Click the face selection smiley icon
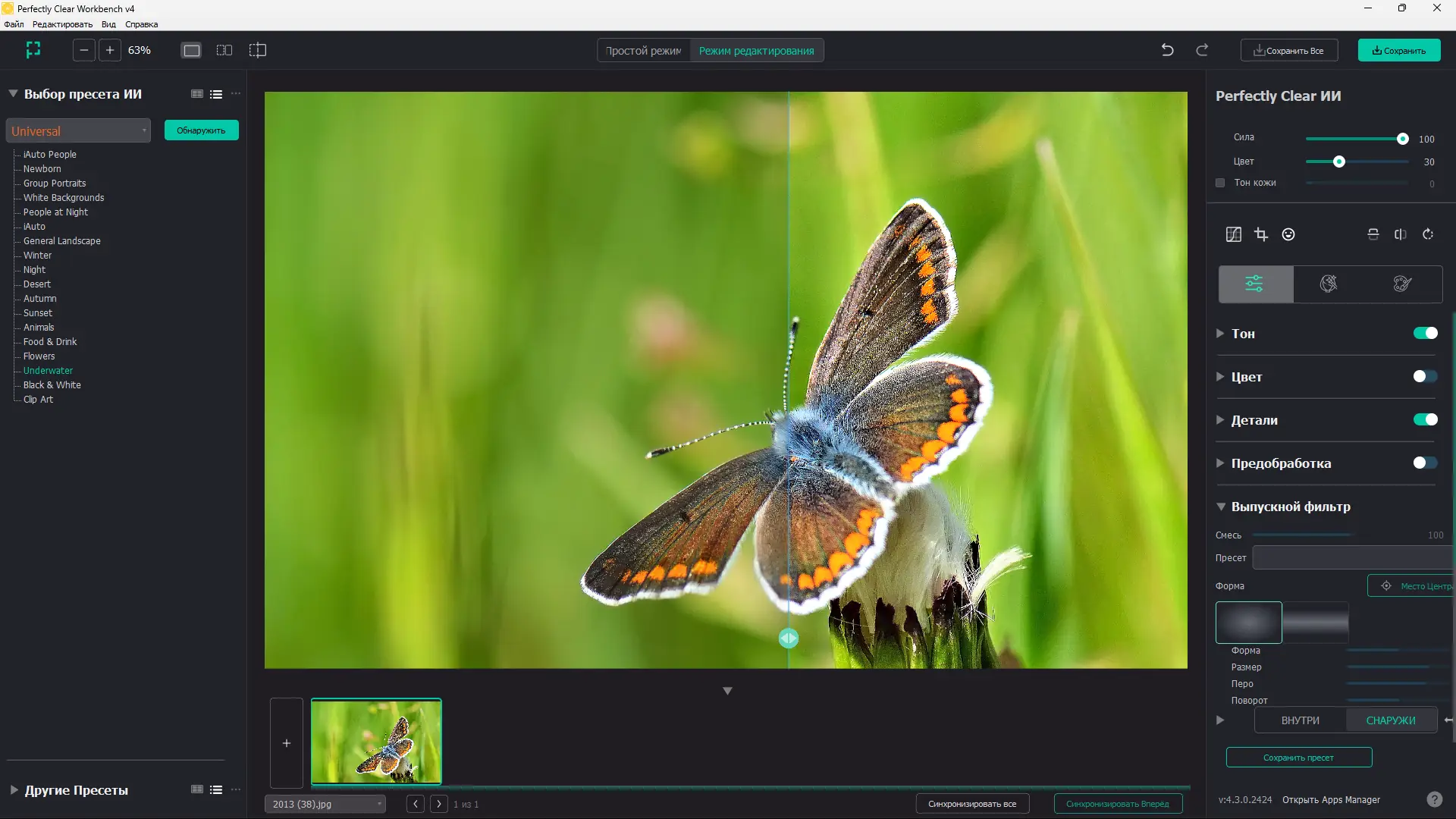Image resolution: width=1456 pixels, height=819 pixels. [x=1288, y=234]
